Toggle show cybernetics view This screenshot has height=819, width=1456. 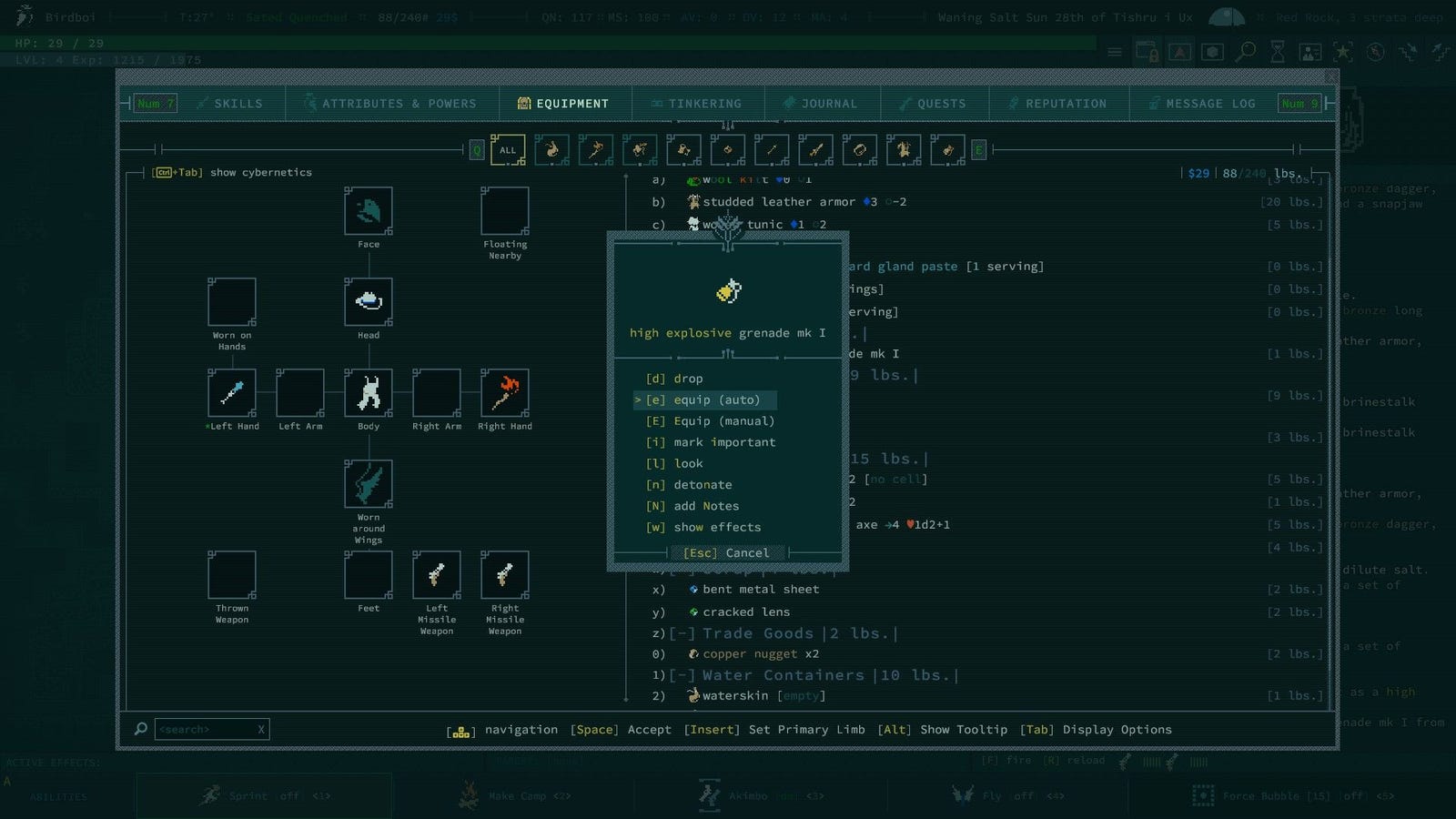click(233, 172)
